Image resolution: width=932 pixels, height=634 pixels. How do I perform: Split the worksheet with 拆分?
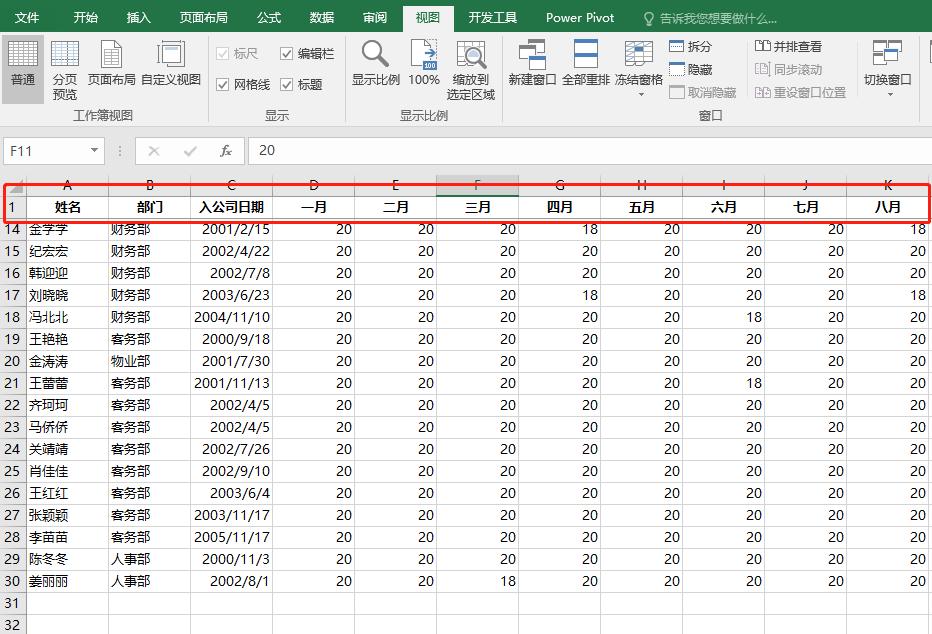[688, 46]
